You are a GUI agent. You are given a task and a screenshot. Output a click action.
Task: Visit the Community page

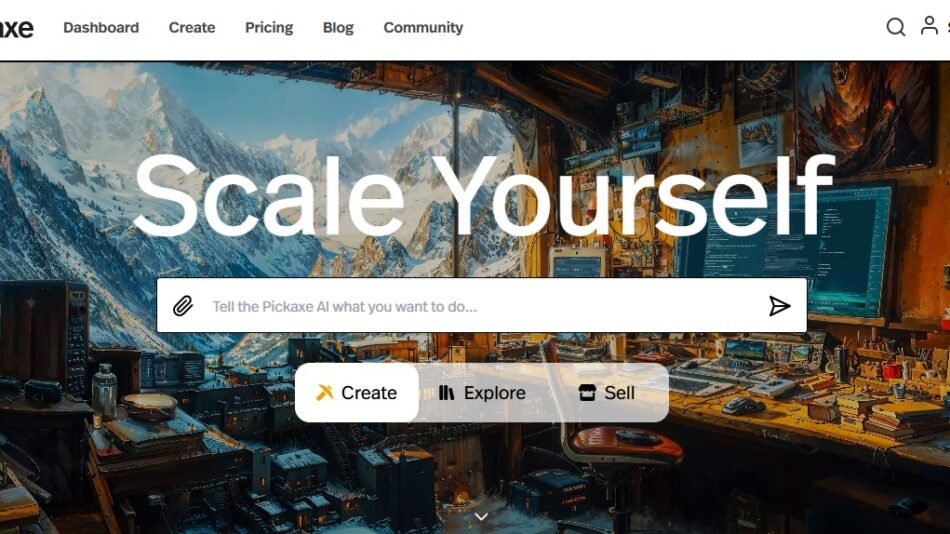[423, 27]
